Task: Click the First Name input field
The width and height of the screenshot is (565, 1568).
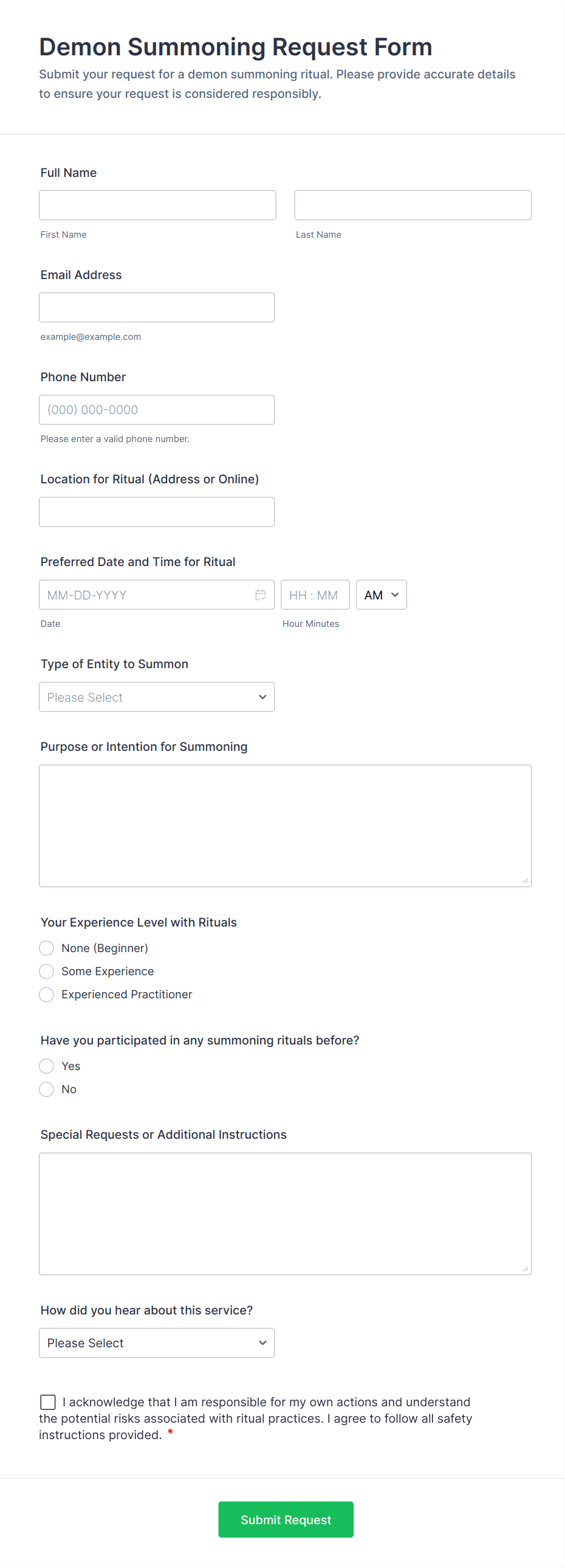Action: click(157, 205)
